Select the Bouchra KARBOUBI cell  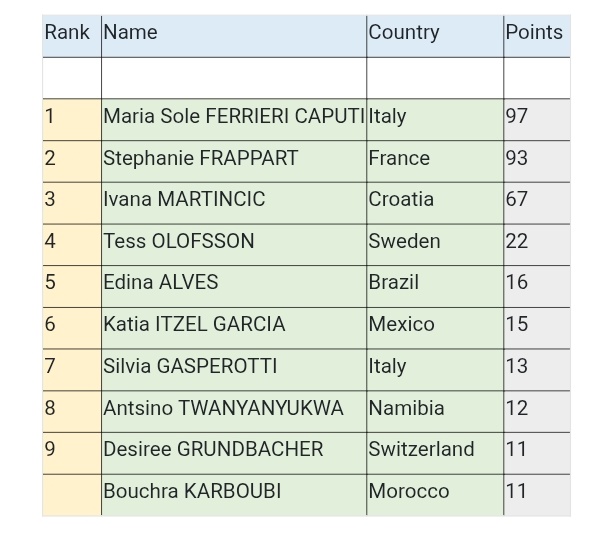click(x=234, y=495)
